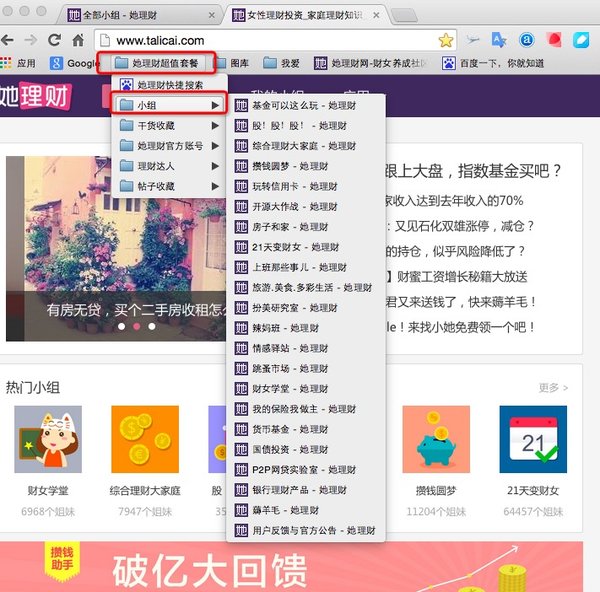Image resolution: width=600 pixels, height=592 pixels.
Task: Click the airplane extension icon
Action: (x=473, y=40)
